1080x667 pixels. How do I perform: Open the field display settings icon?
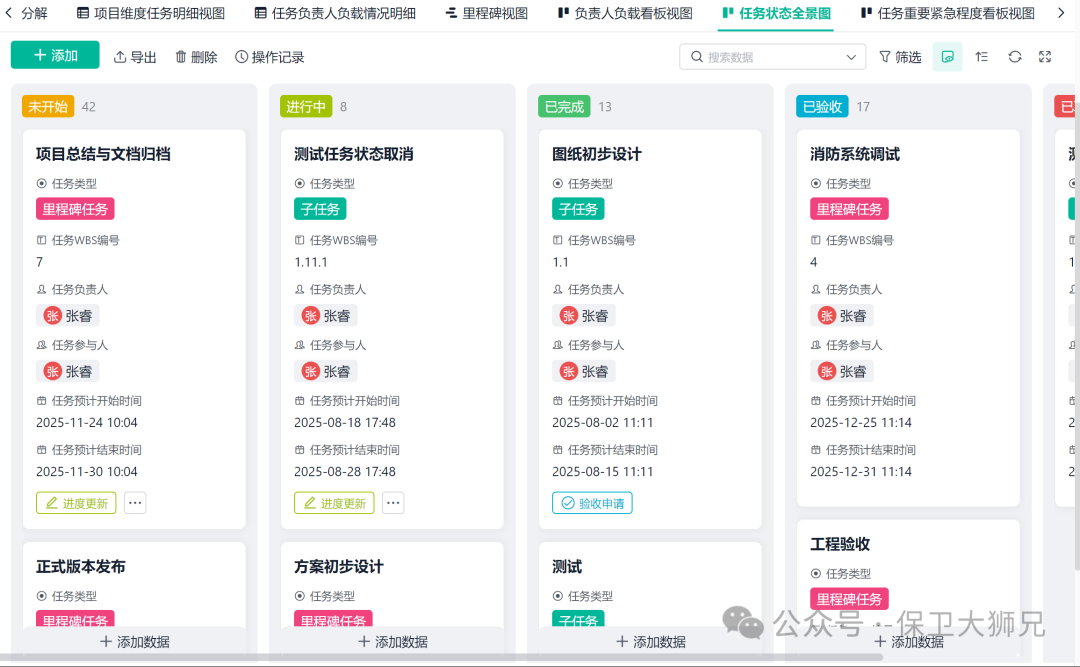981,57
